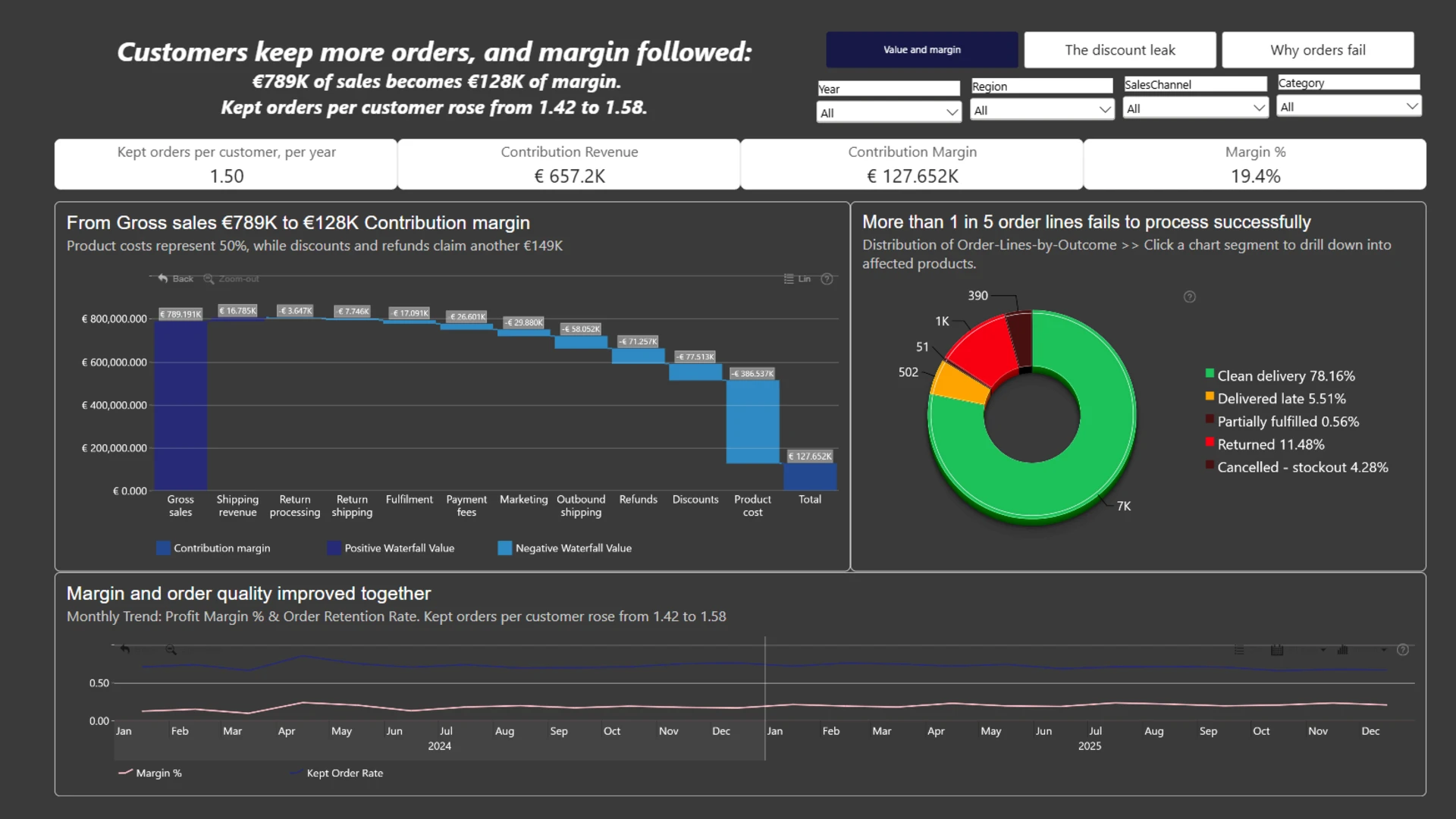Click the zoom-out magnifier in the trend chart
The width and height of the screenshot is (1456, 819).
(x=171, y=650)
